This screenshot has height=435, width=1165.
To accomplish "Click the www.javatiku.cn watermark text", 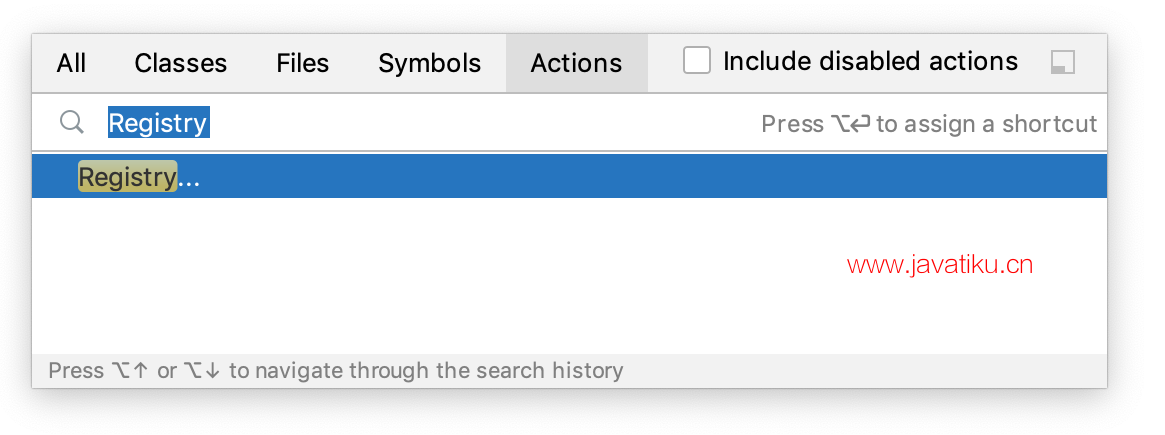I will pos(940,265).
